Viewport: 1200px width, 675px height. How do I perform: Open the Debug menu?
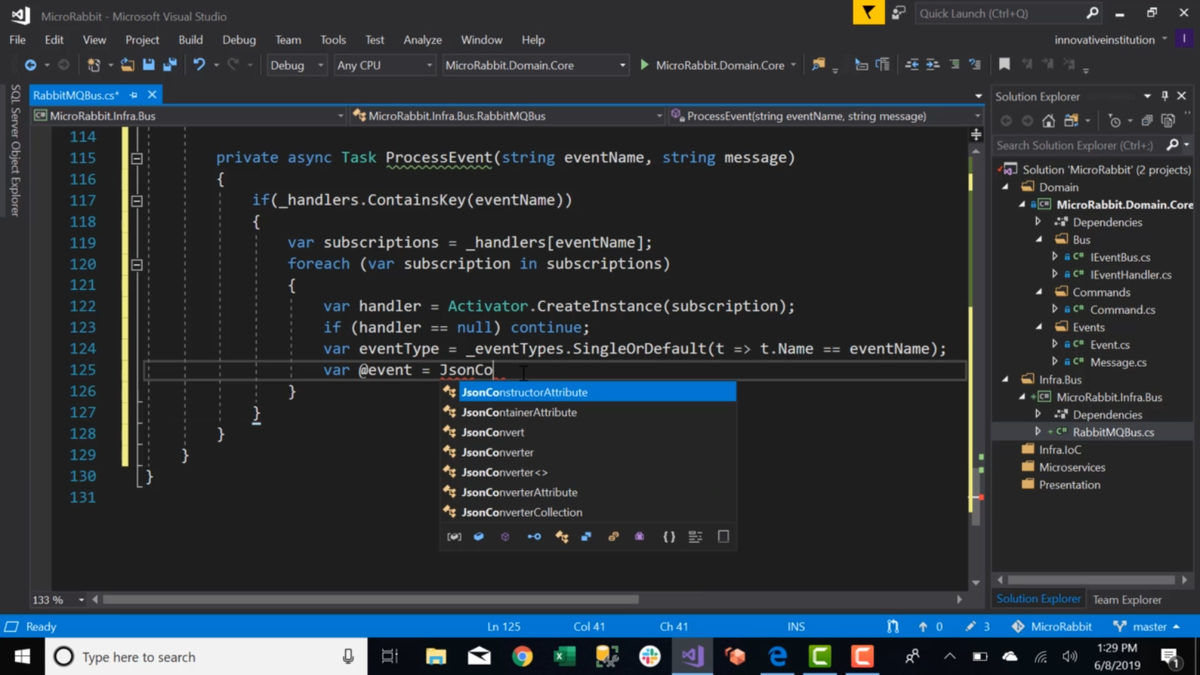point(239,40)
